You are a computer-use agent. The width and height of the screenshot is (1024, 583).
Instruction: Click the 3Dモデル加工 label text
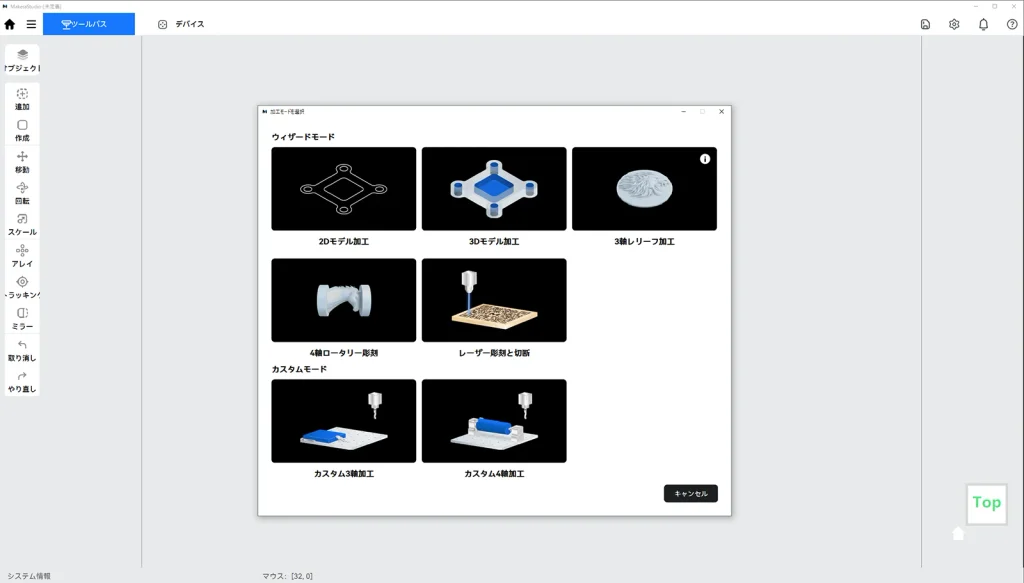point(494,242)
